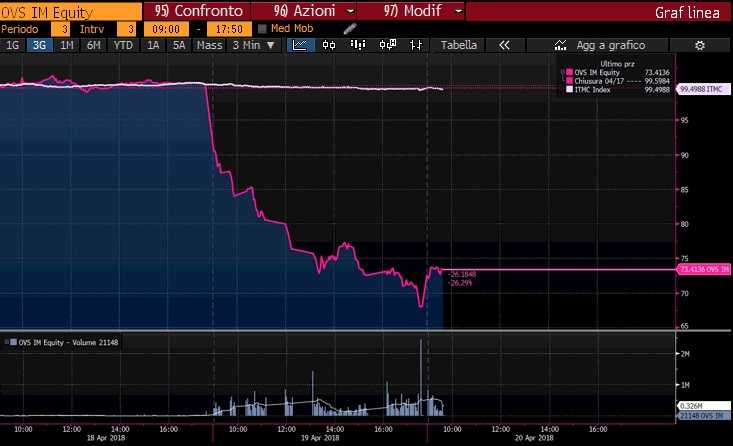Select the line chart type icon
The width and height of the screenshot is (733, 446).
click(300, 45)
